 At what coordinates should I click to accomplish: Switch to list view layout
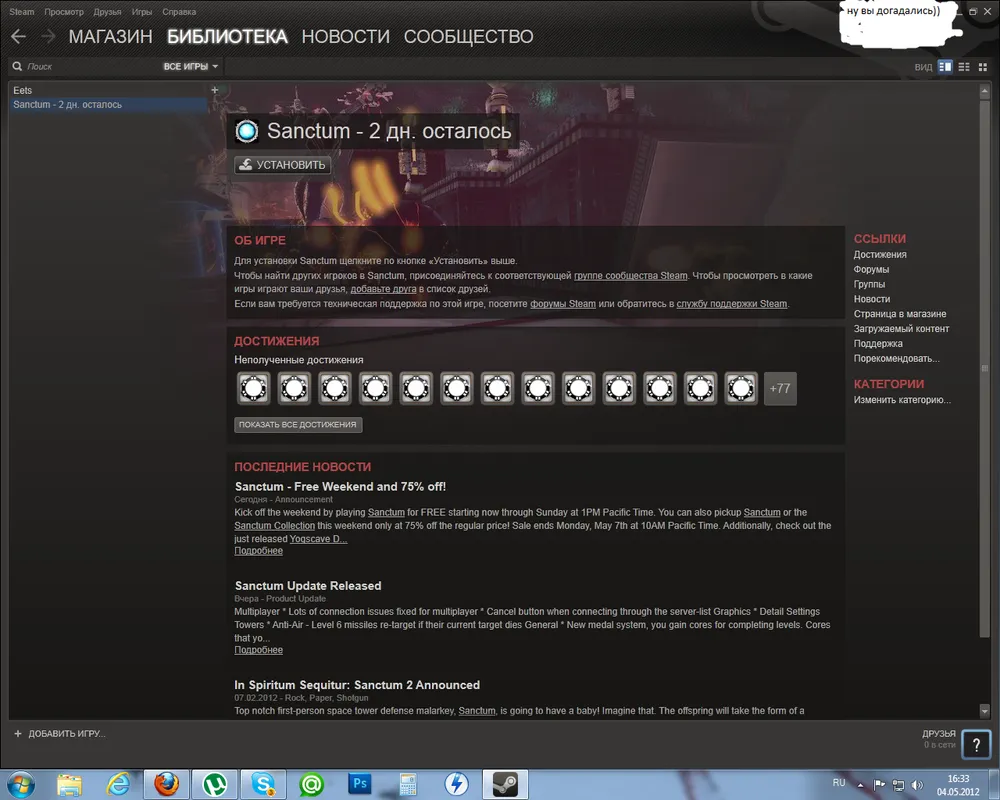point(964,66)
